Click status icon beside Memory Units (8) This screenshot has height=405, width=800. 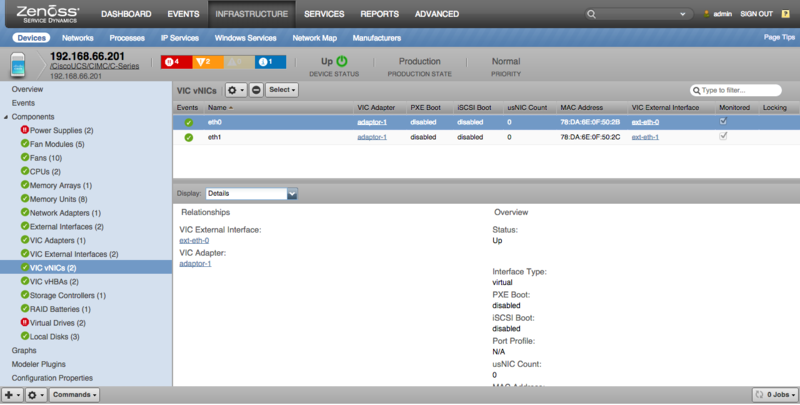pos(24,199)
